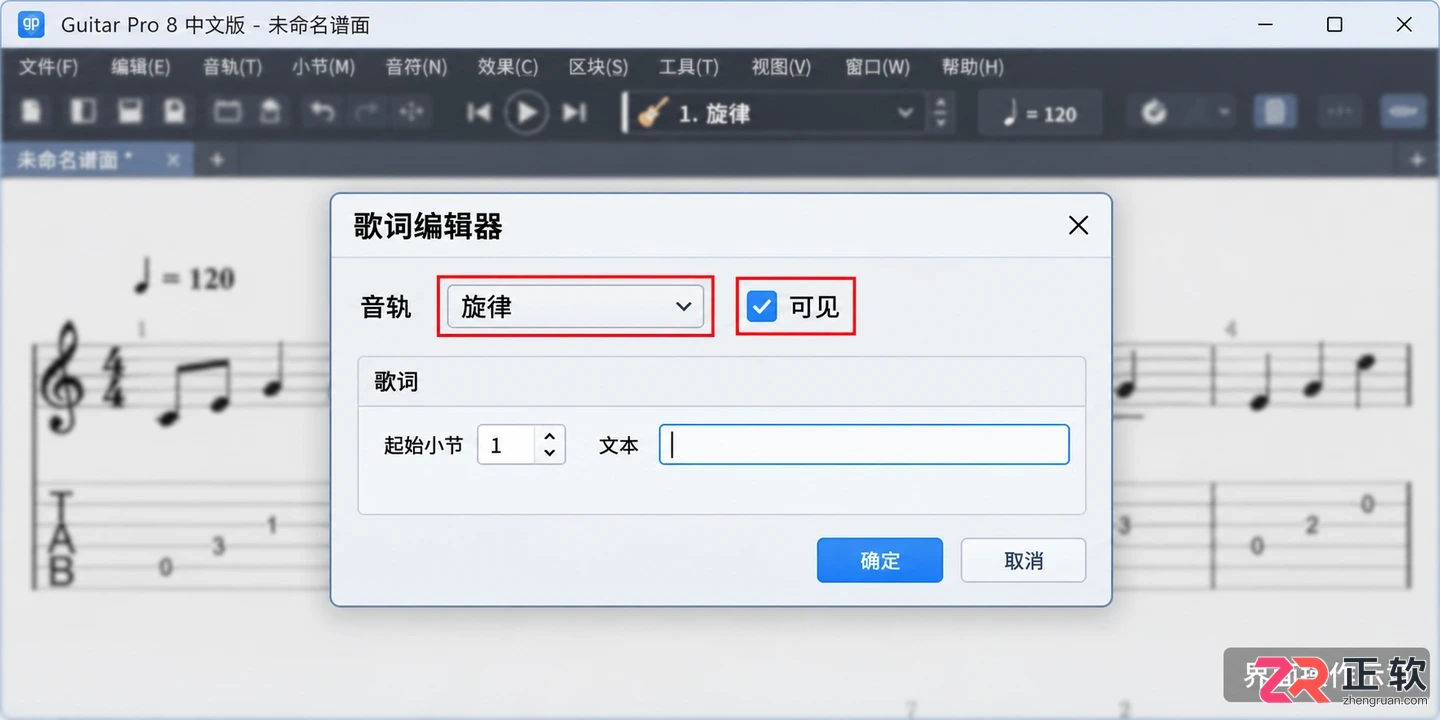1440x720 pixels.
Task: Open the 音轨(T) menu
Action: (232, 67)
